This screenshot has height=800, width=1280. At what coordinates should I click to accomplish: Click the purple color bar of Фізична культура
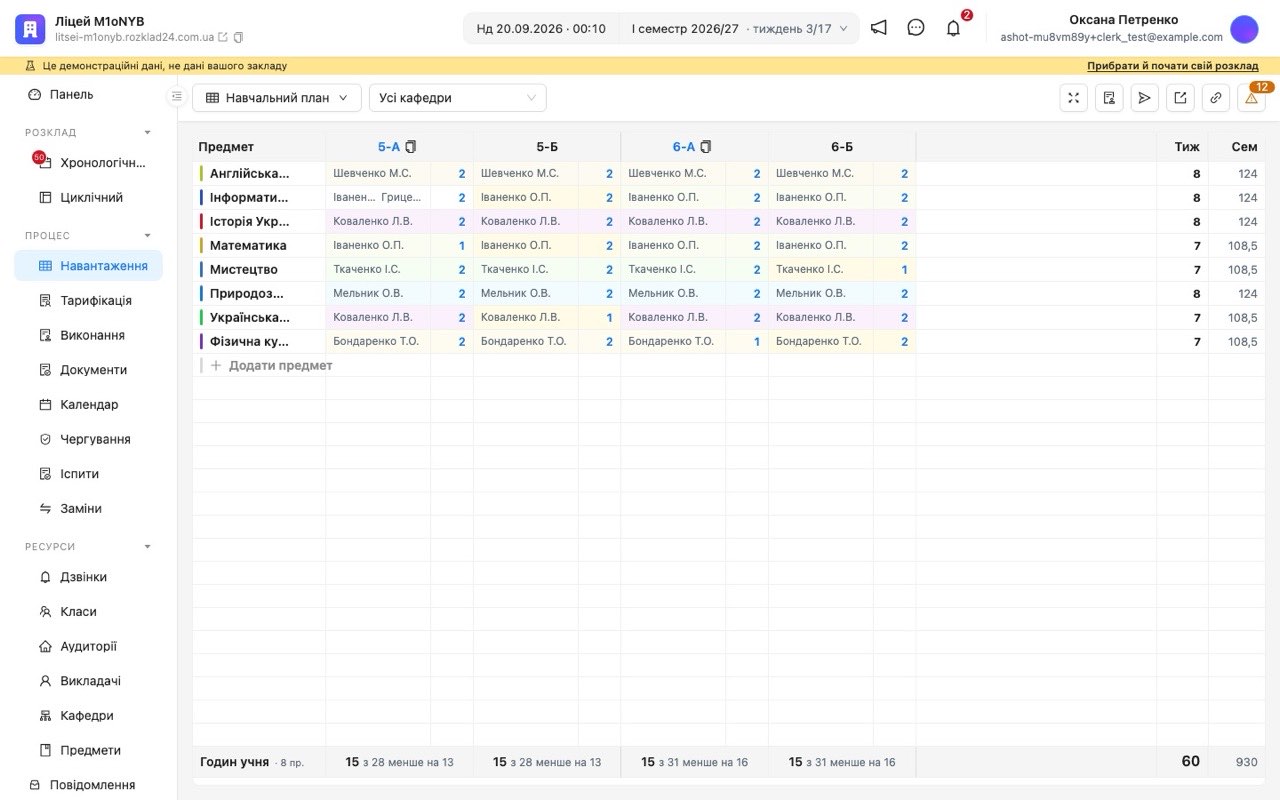coord(201,341)
